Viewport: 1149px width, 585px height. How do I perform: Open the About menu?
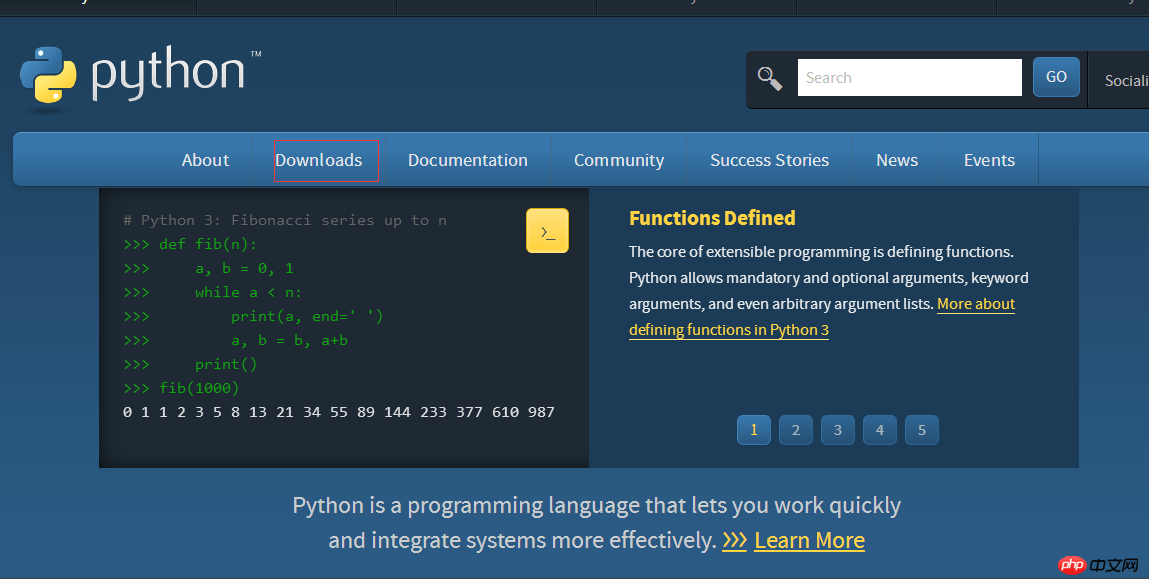pos(205,160)
